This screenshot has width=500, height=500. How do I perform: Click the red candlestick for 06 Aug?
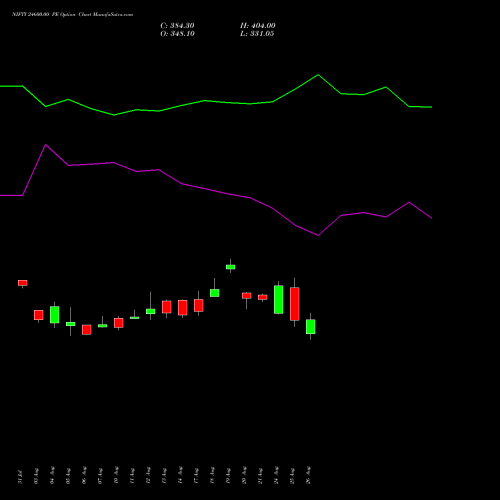87,330
